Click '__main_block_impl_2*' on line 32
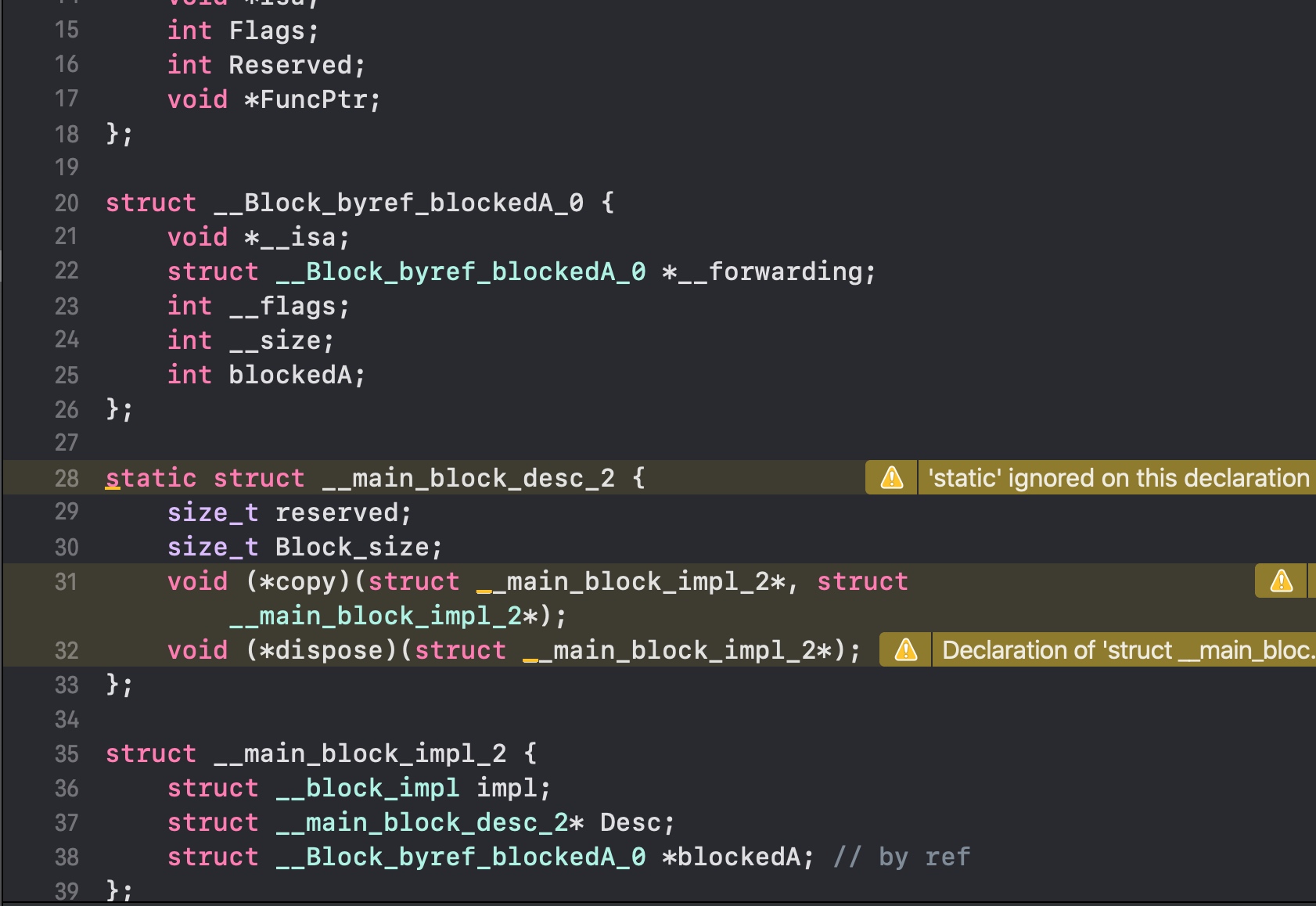1316x906 pixels. click(x=678, y=650)
